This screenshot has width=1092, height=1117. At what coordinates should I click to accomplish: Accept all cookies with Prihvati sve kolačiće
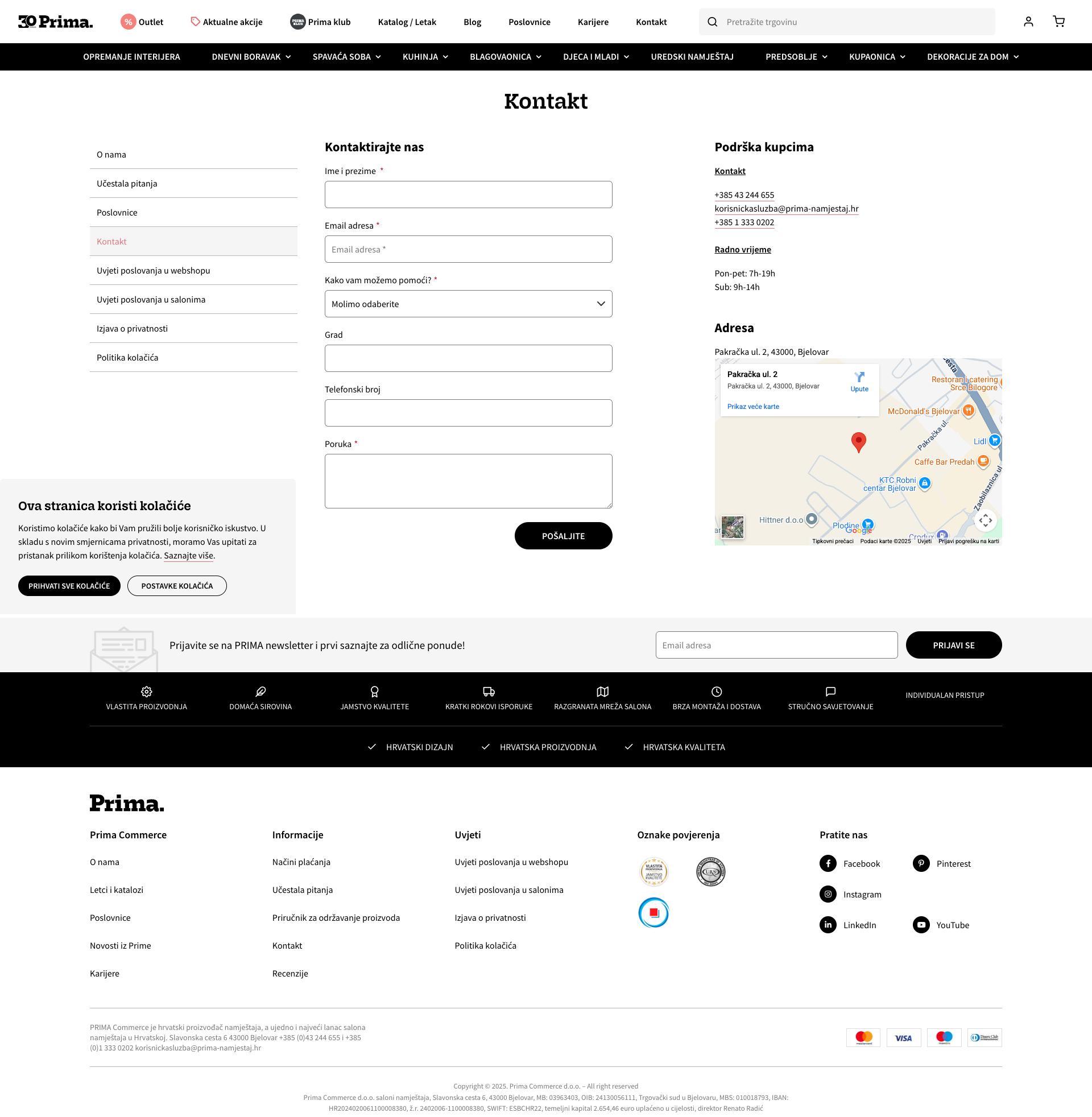tap(69, 585)
